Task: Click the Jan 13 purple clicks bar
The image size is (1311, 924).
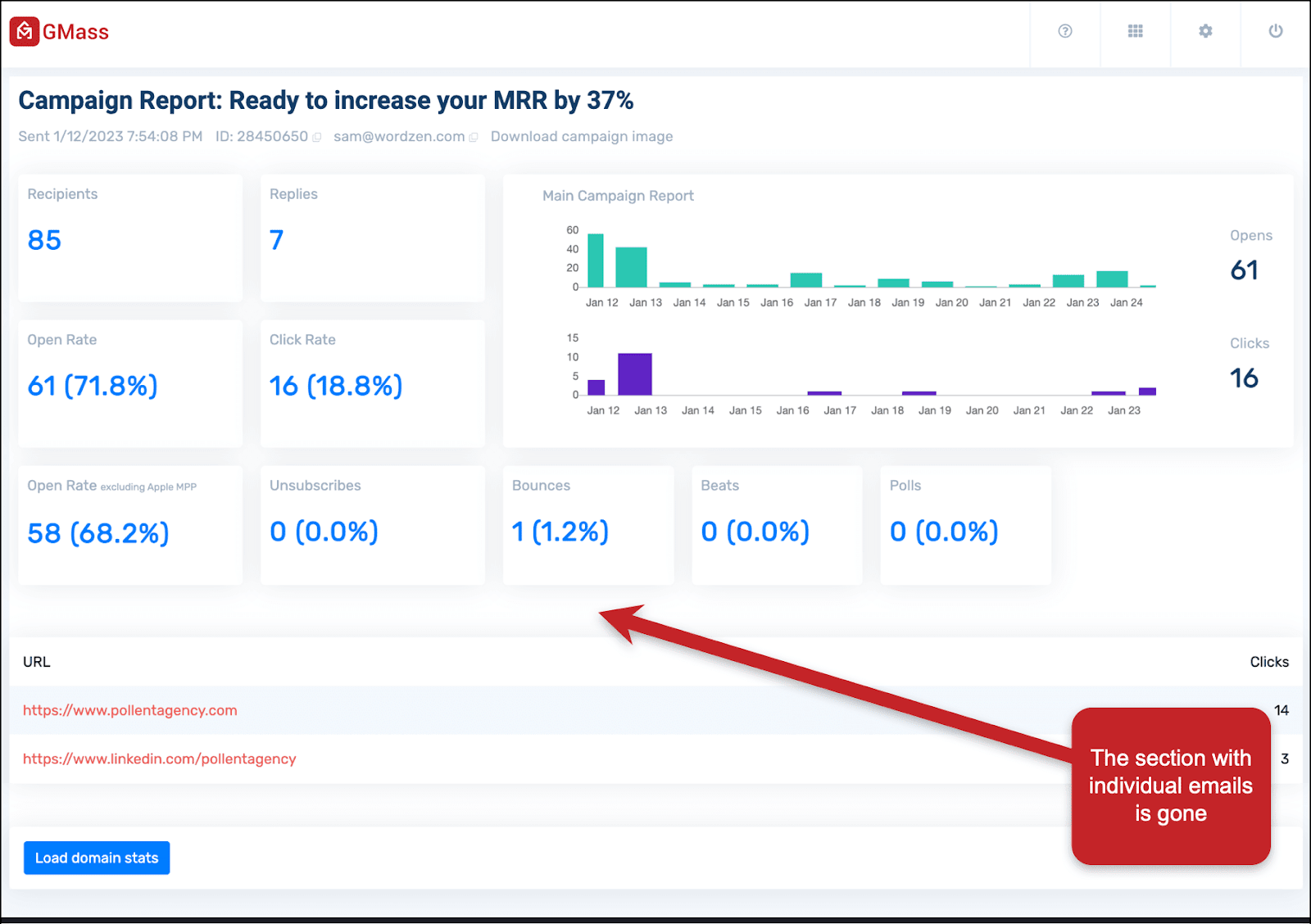Action: pyautogui.click(x=635, y=374)
